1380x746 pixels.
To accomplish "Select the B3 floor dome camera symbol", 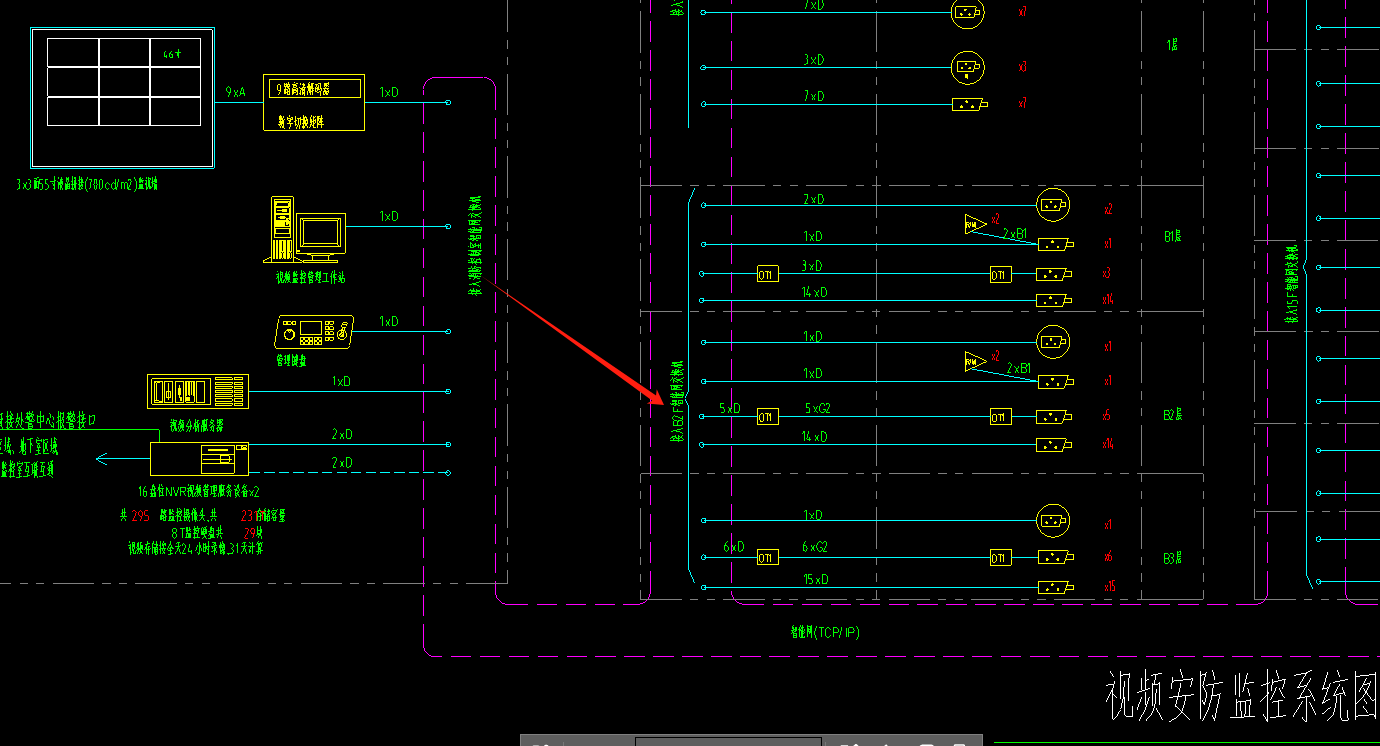I will coord(1053,521).
